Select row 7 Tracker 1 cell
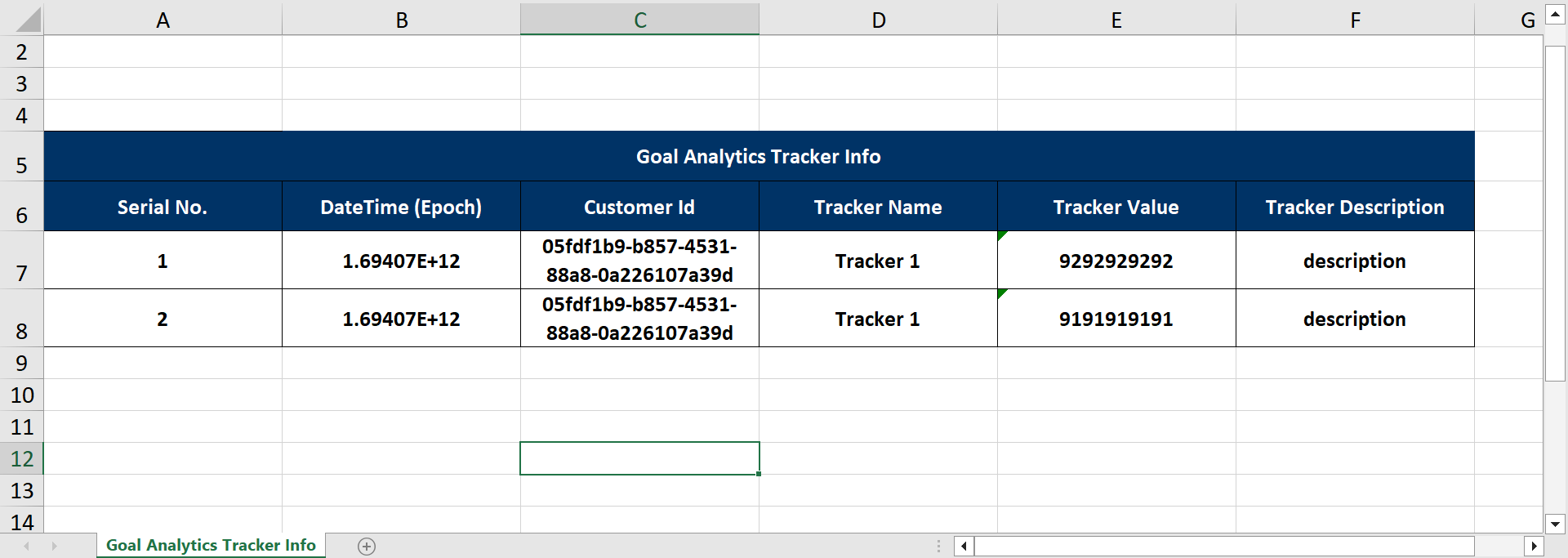 [x=878, y=261]
